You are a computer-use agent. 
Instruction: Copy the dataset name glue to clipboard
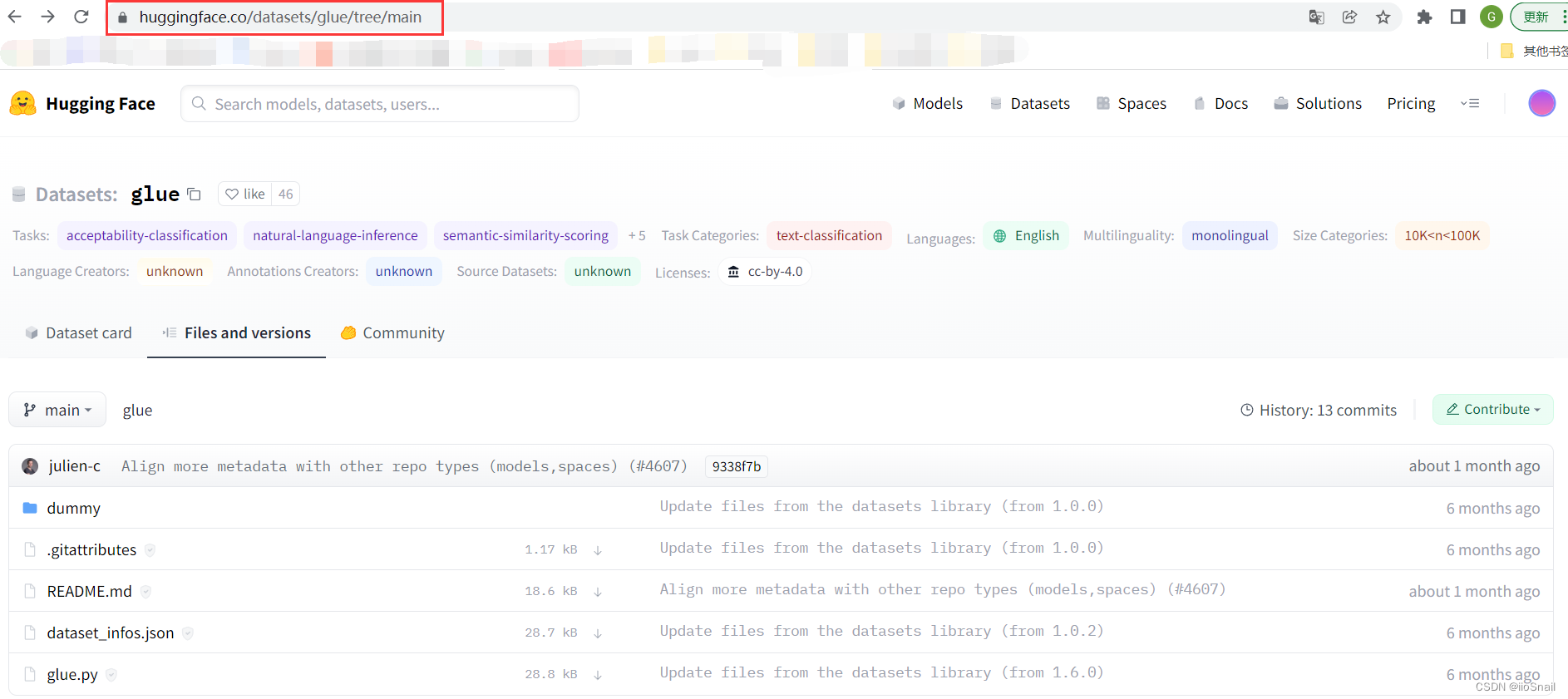click(194, 194)
